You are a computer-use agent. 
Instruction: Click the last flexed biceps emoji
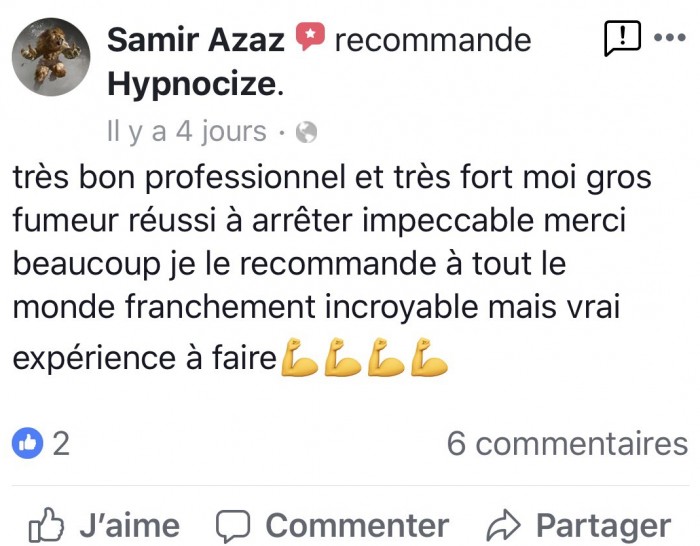429,358
